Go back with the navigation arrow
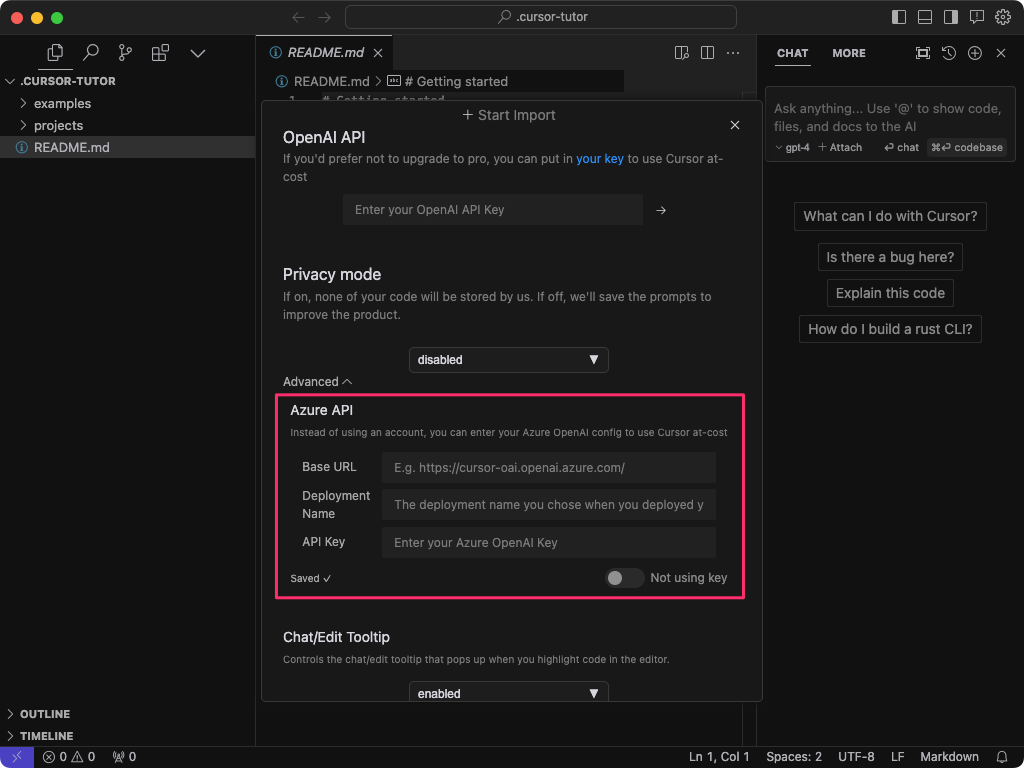 tap(298, 18)
